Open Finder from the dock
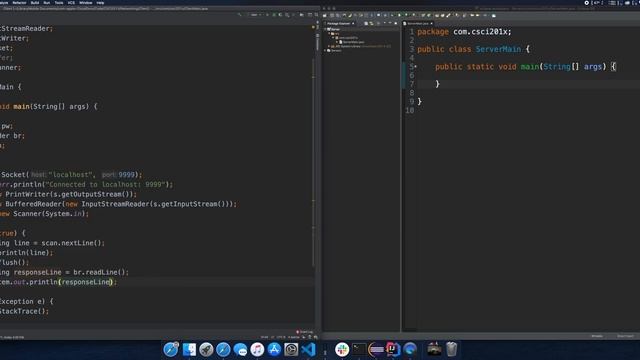 click(x=189, y=349)
